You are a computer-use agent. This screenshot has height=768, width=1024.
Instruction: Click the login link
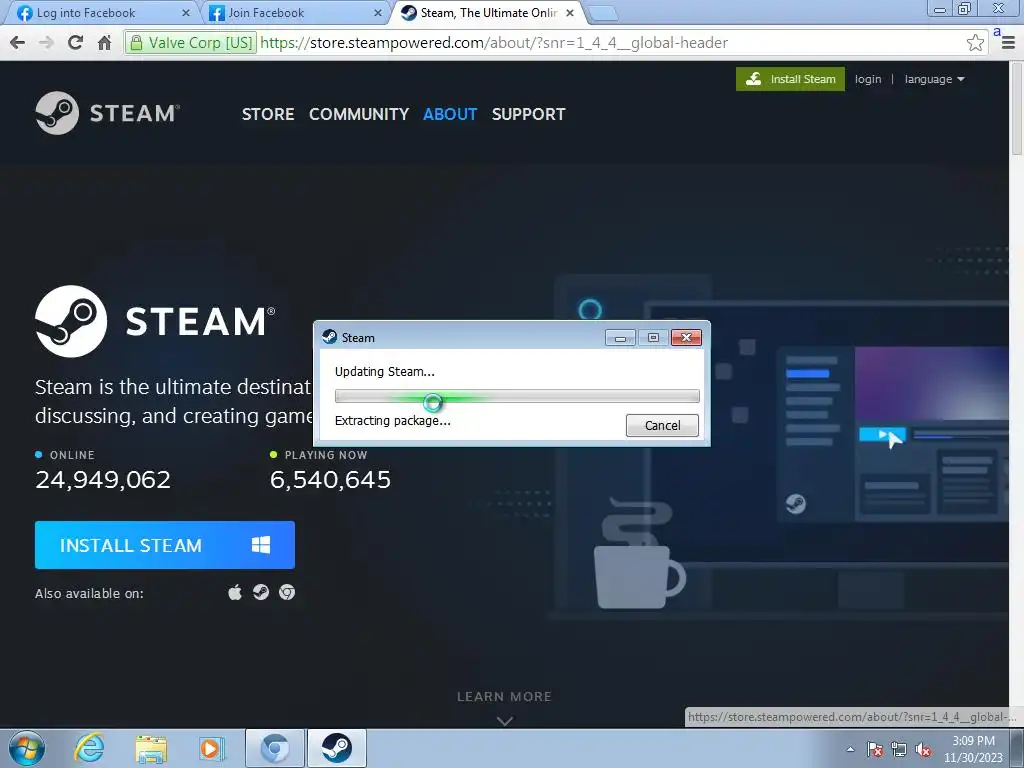coord(868,79)
